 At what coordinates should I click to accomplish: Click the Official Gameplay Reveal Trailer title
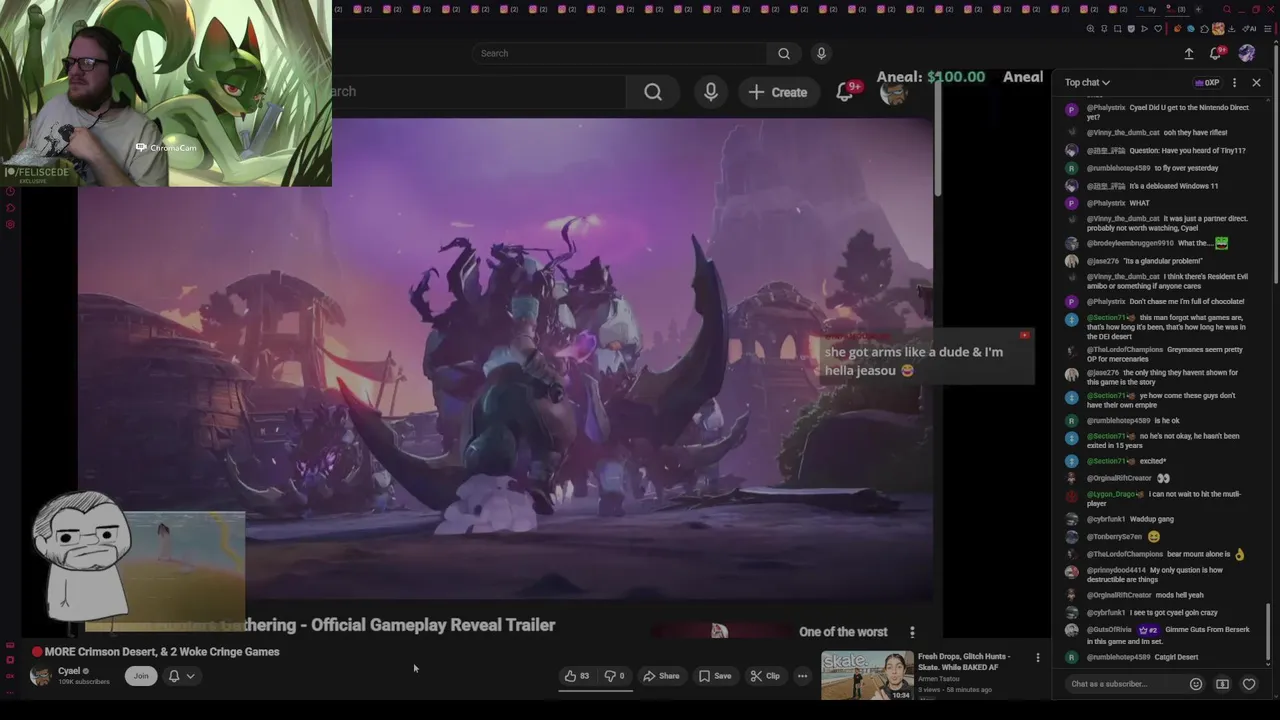tap(433, 625)
